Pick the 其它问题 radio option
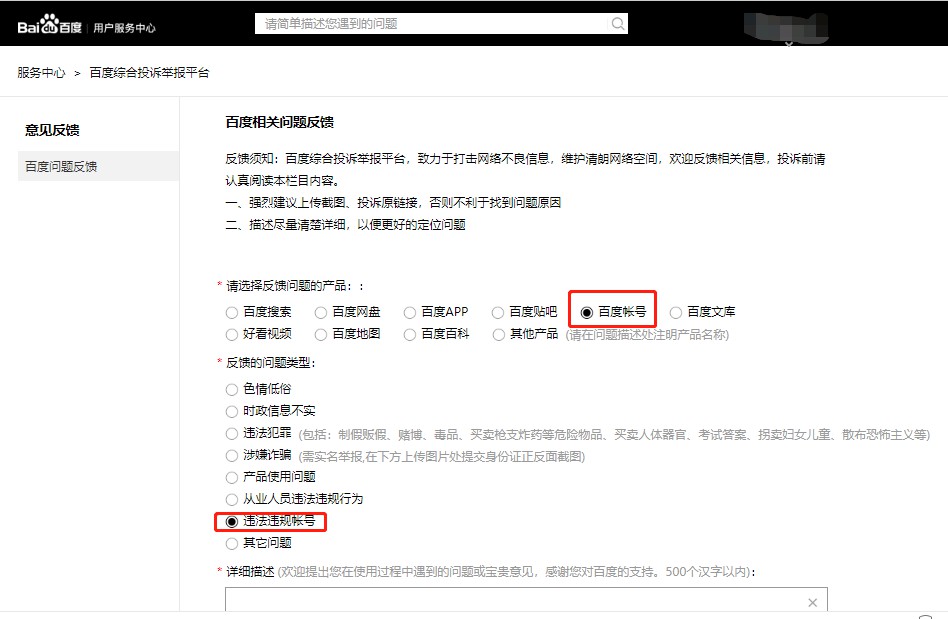The width and height of the screenshot is (948, 619). pos(233,543)
